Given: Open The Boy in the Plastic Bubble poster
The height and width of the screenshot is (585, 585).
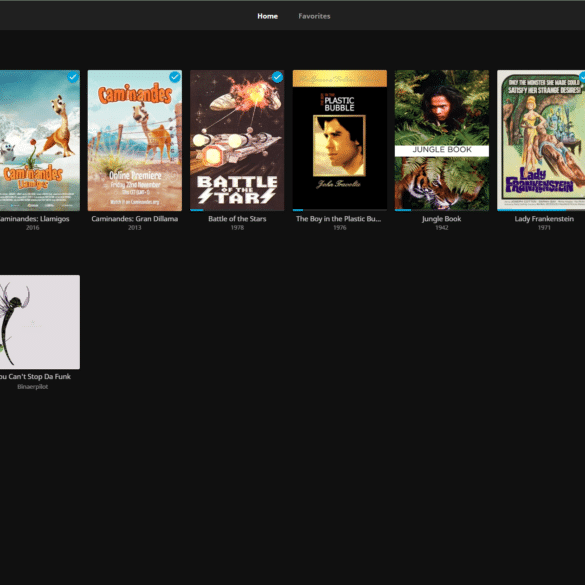Looking at the screenshot, I should click(340, 140).
